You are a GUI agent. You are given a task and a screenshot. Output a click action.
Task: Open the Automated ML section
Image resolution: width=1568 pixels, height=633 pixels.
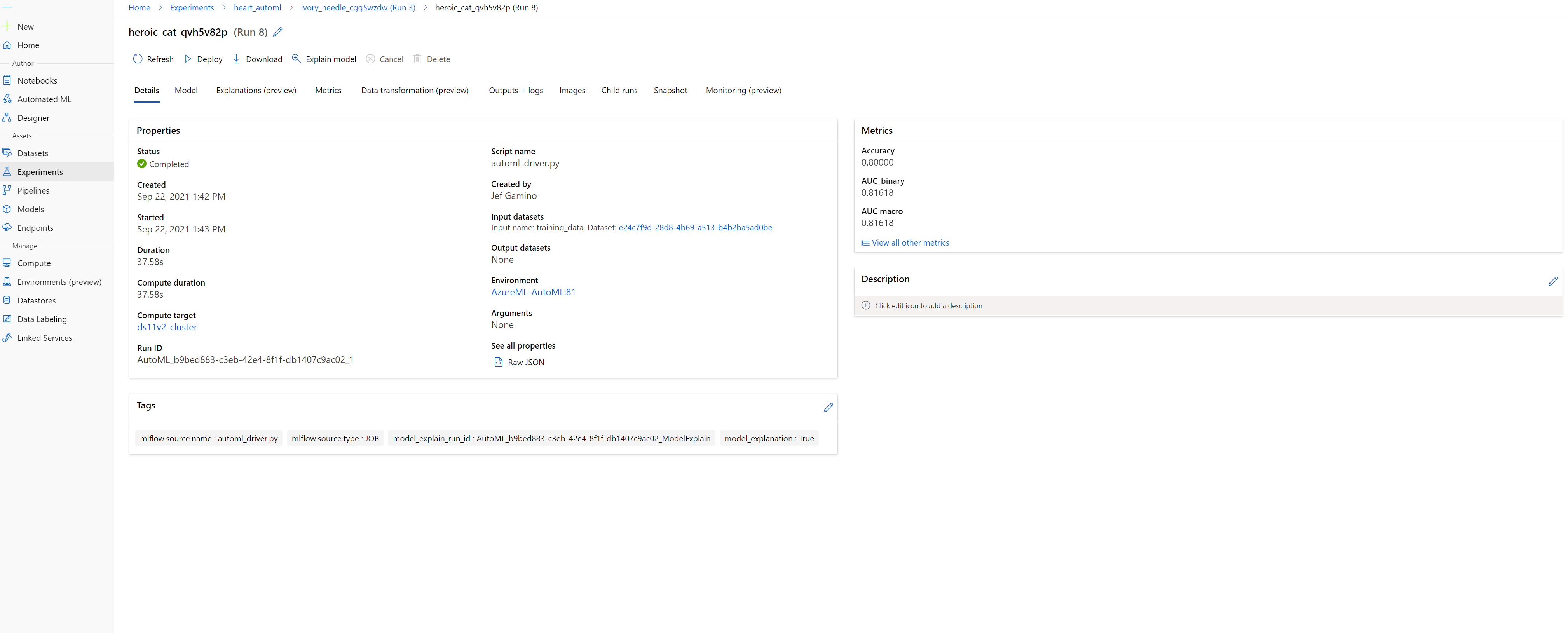coord(44,99)
